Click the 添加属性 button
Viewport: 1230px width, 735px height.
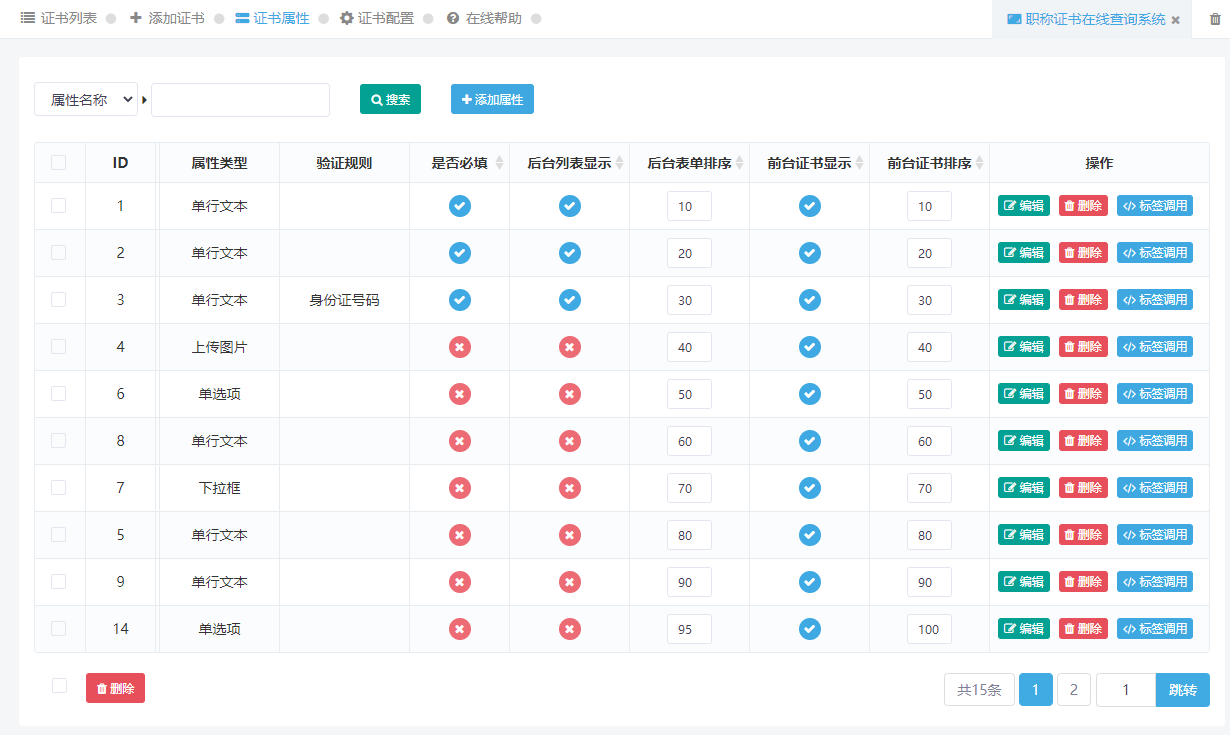pos(492,100)
